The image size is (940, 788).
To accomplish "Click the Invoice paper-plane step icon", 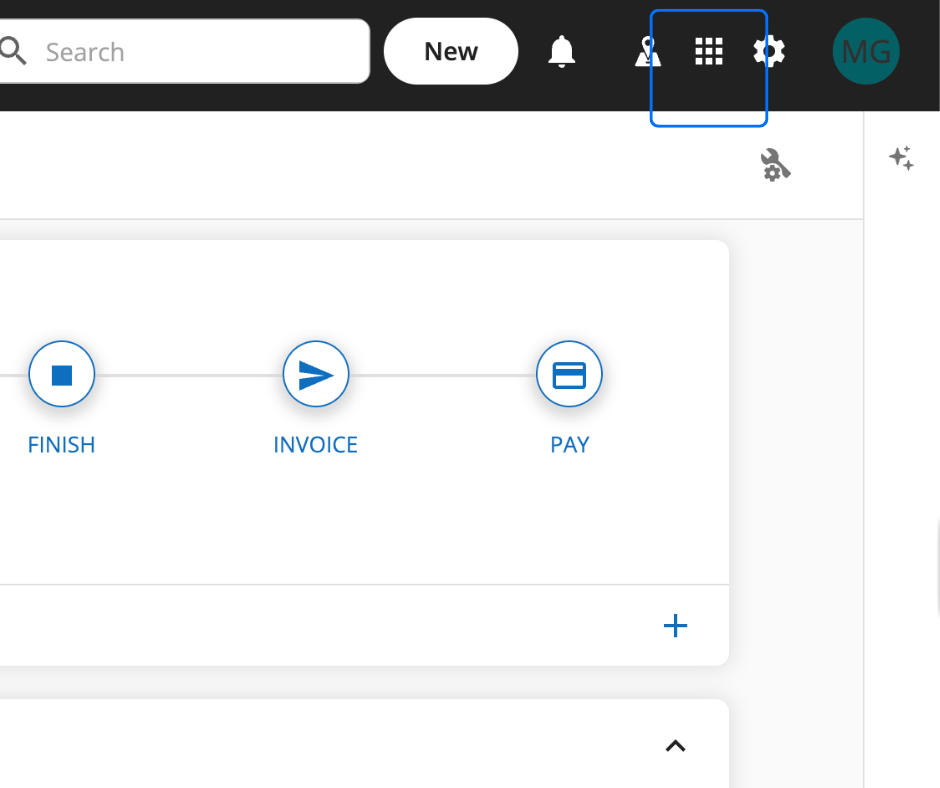I will pos(316,374).
